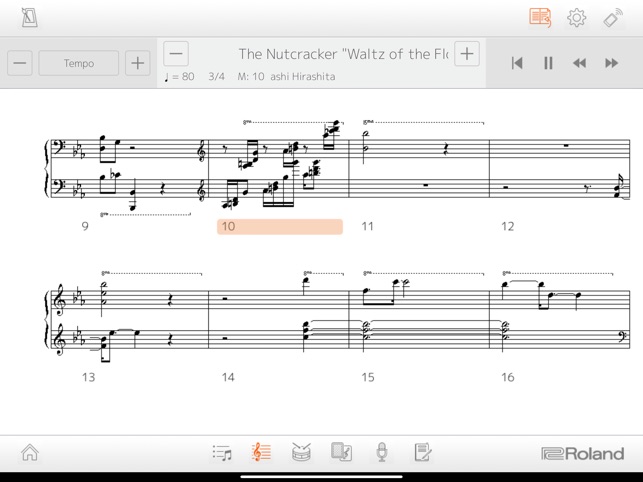This screenshot has width=643, height=482.
Task: Click the composer text ashi Hirashita
Action: (x=303, y=77)
